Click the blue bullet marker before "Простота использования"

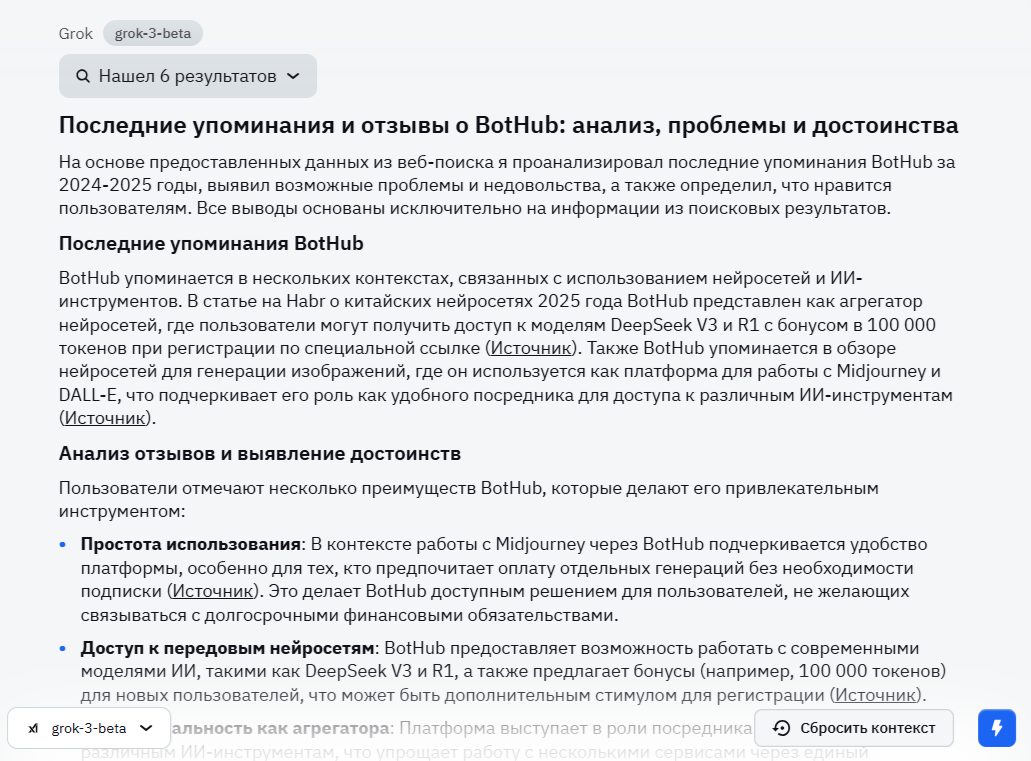pos(63,544)
